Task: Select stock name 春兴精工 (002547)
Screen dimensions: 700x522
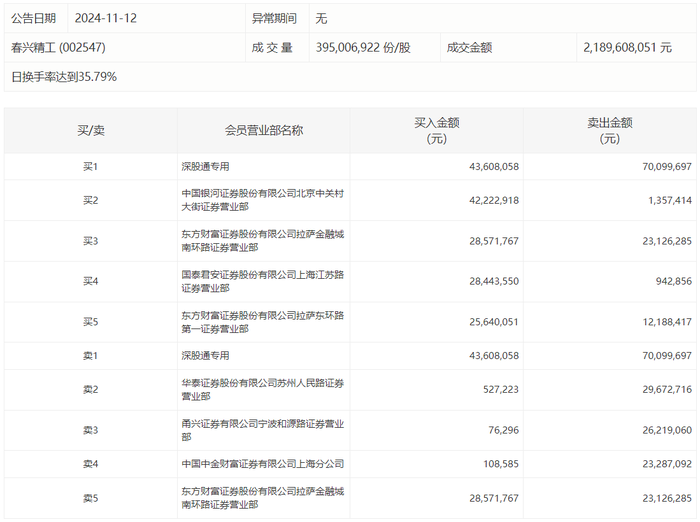Action: 58,47
